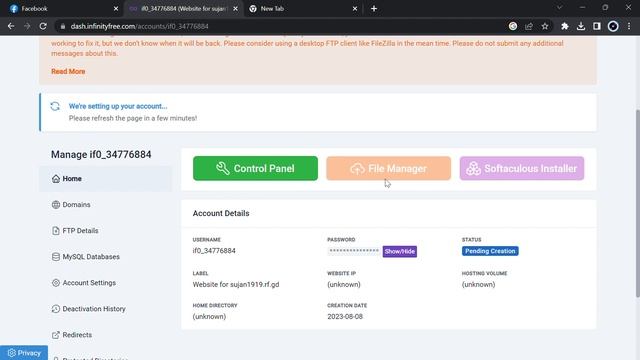Click the masked password field
The width and height of the screenshot is (640, 360).
pos(353,251)
